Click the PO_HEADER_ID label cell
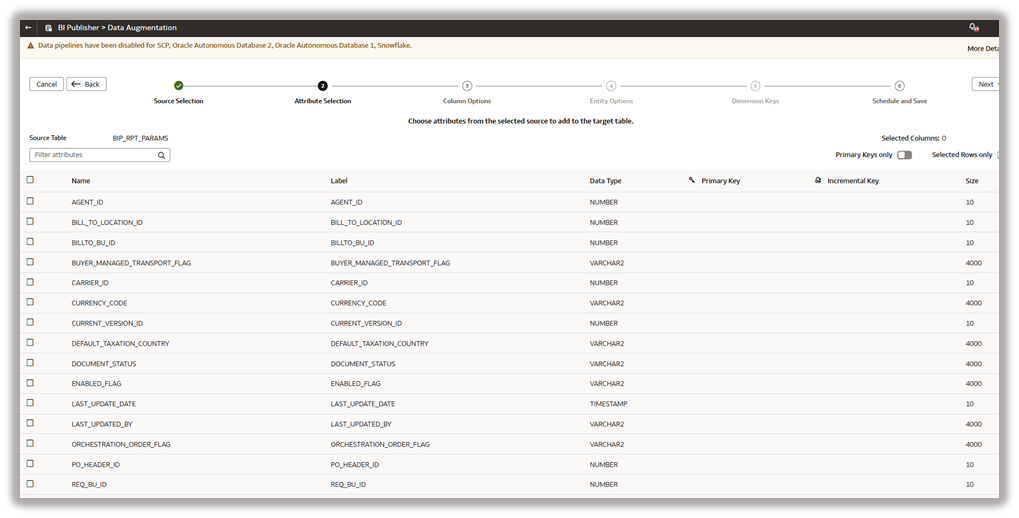This screenshot has height=518, width=1019. tap(354, 464)
